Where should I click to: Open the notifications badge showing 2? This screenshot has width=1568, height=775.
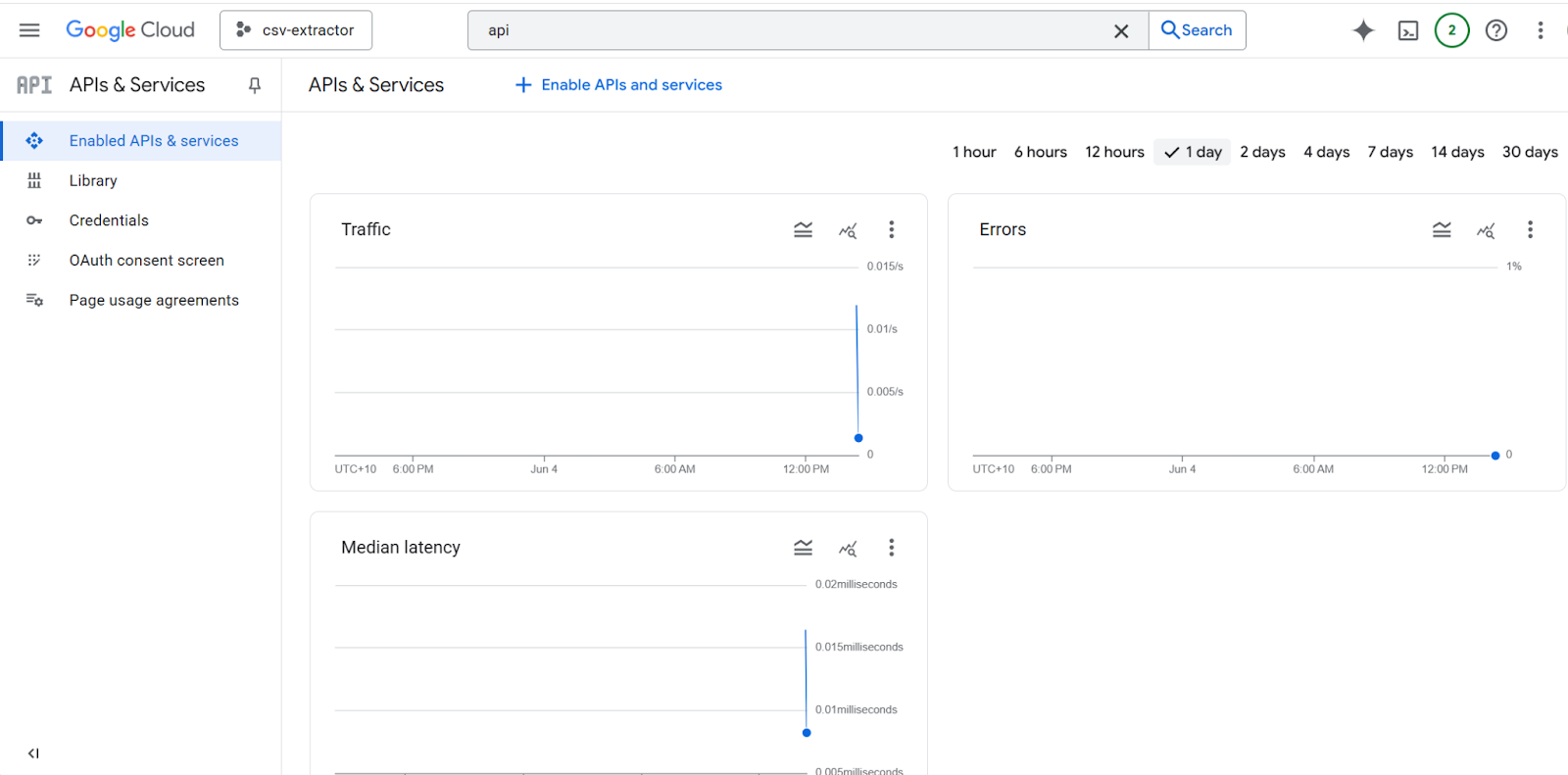pyautogui.click(x=1451, y=30)
